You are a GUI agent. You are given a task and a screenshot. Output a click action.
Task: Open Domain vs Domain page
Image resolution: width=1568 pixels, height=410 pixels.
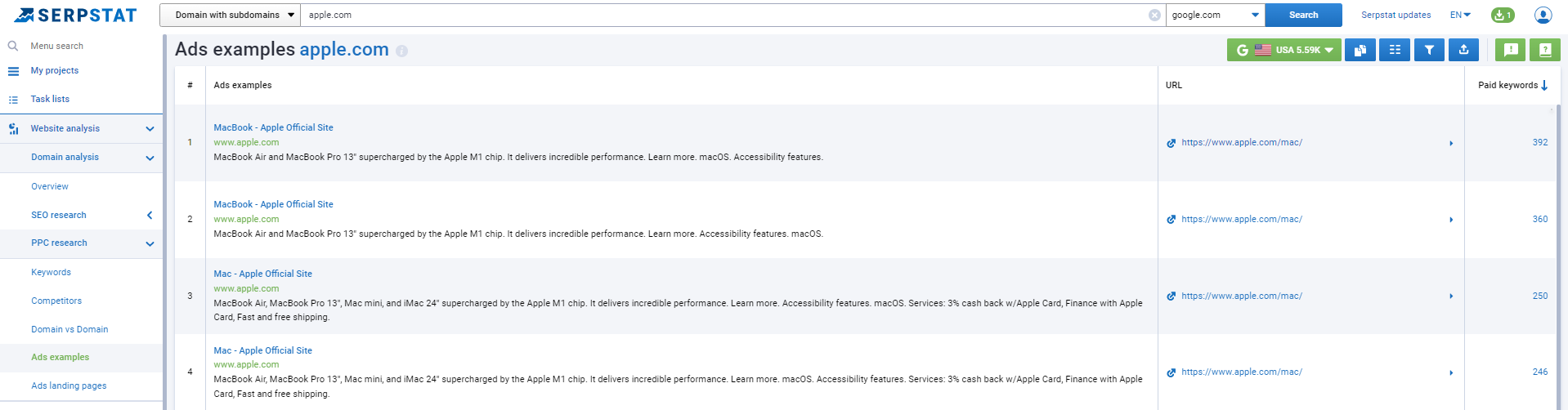(x=69, y=329)
